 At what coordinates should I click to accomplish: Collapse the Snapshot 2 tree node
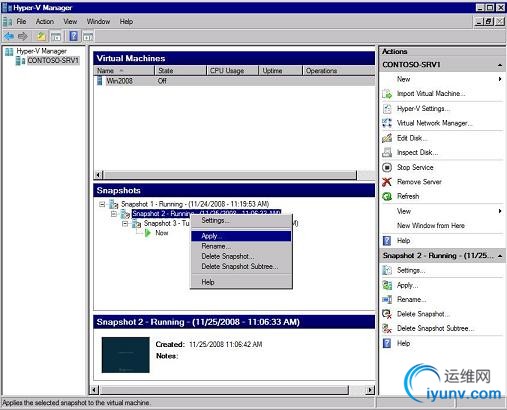coord(114,214)
